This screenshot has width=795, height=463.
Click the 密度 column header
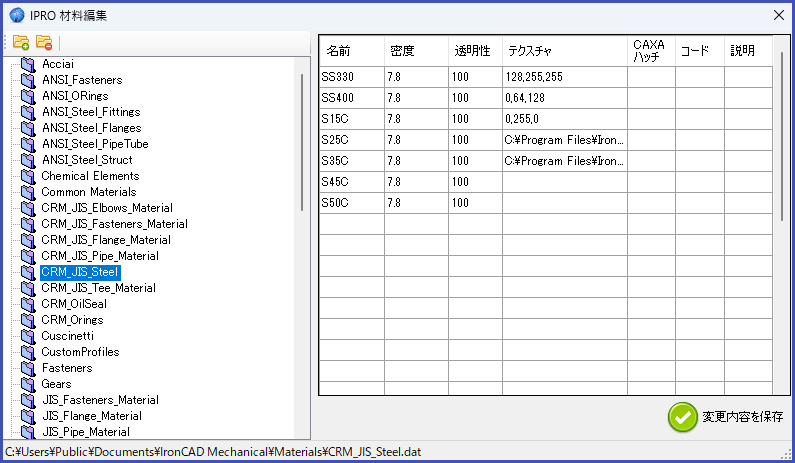click(x=416, y=51)
